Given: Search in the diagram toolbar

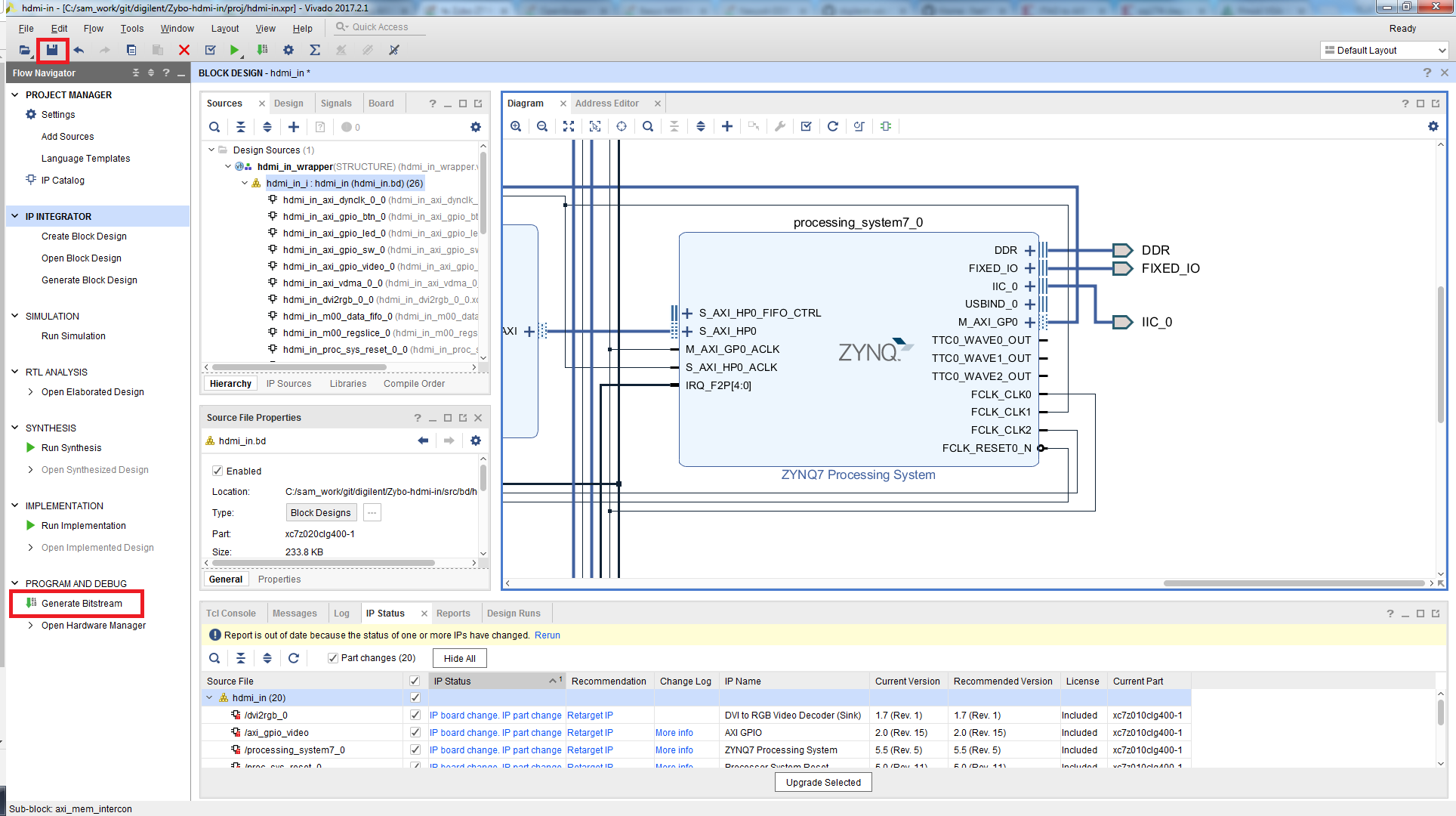Looking at the screenshot, I should [648, 126].
